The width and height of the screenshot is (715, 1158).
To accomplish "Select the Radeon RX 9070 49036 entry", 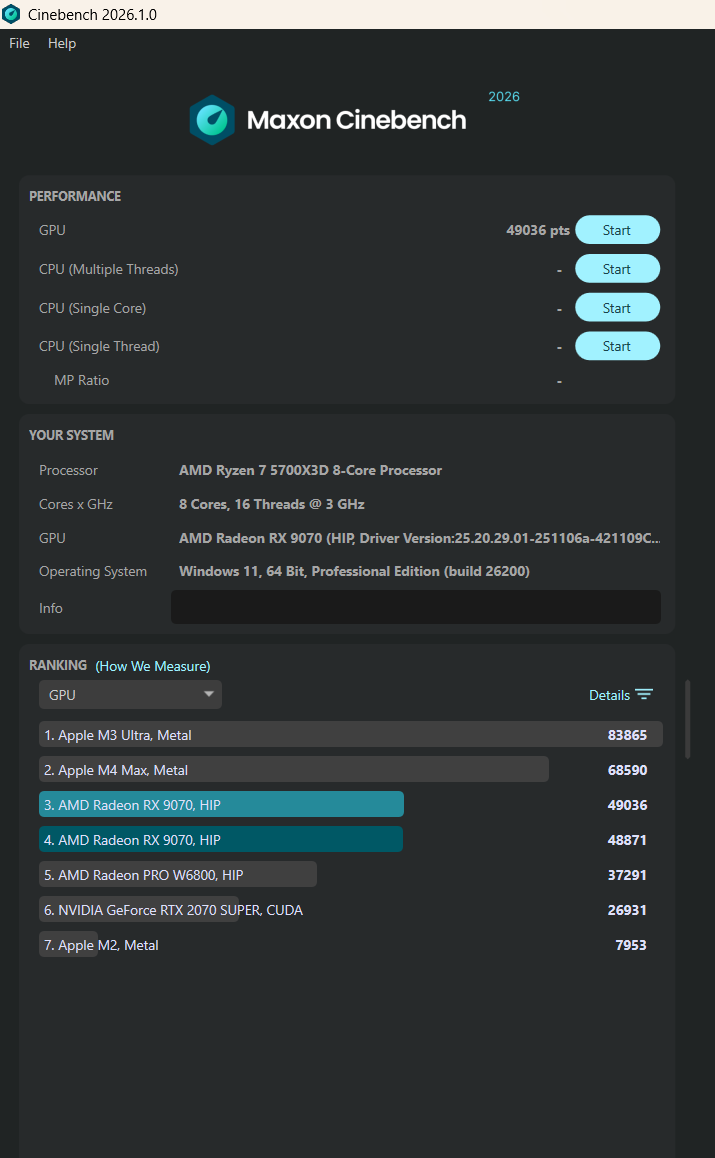I will pyautogui.click(x=221, y=805).
